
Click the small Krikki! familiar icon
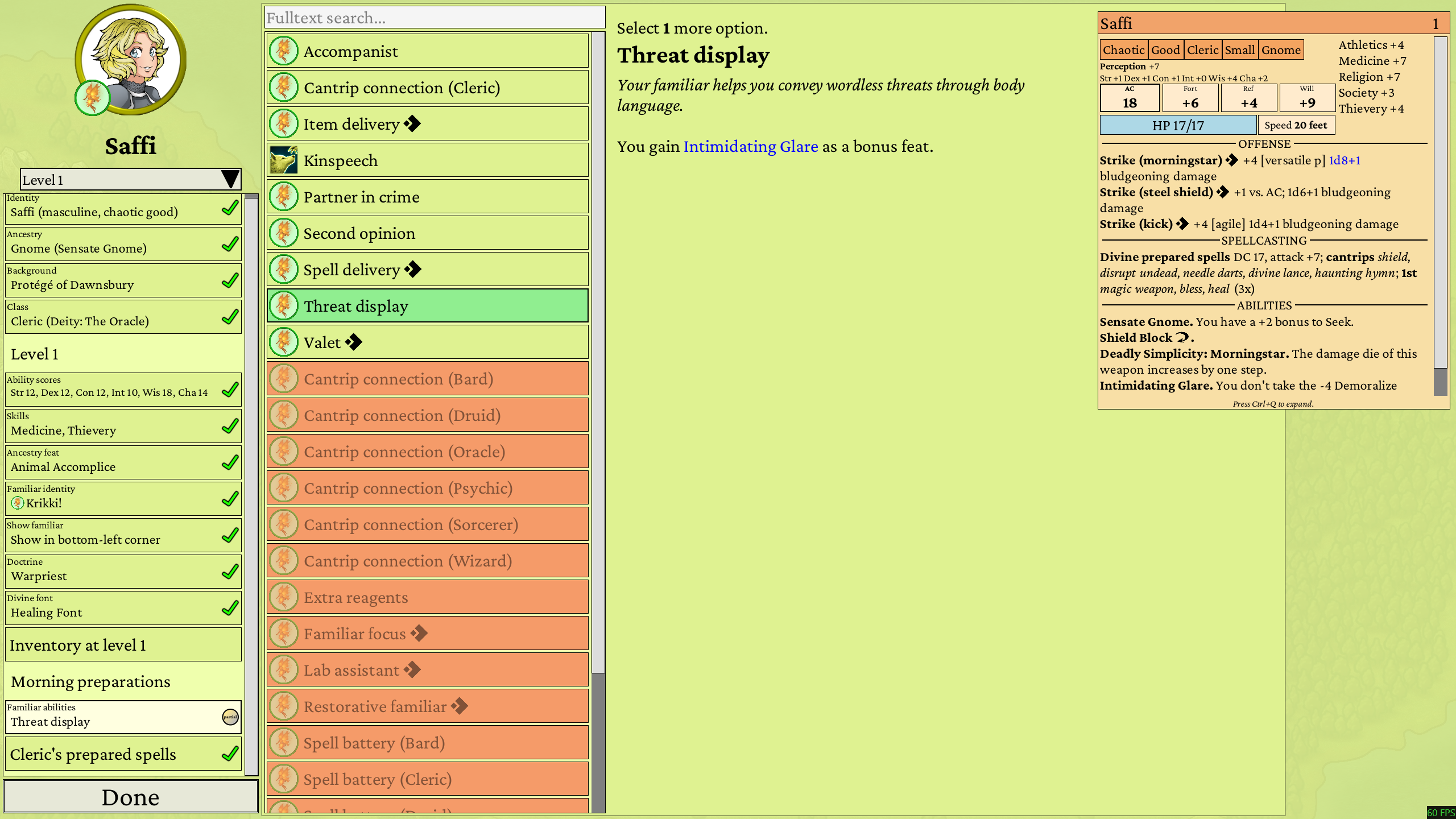point(18,503)
